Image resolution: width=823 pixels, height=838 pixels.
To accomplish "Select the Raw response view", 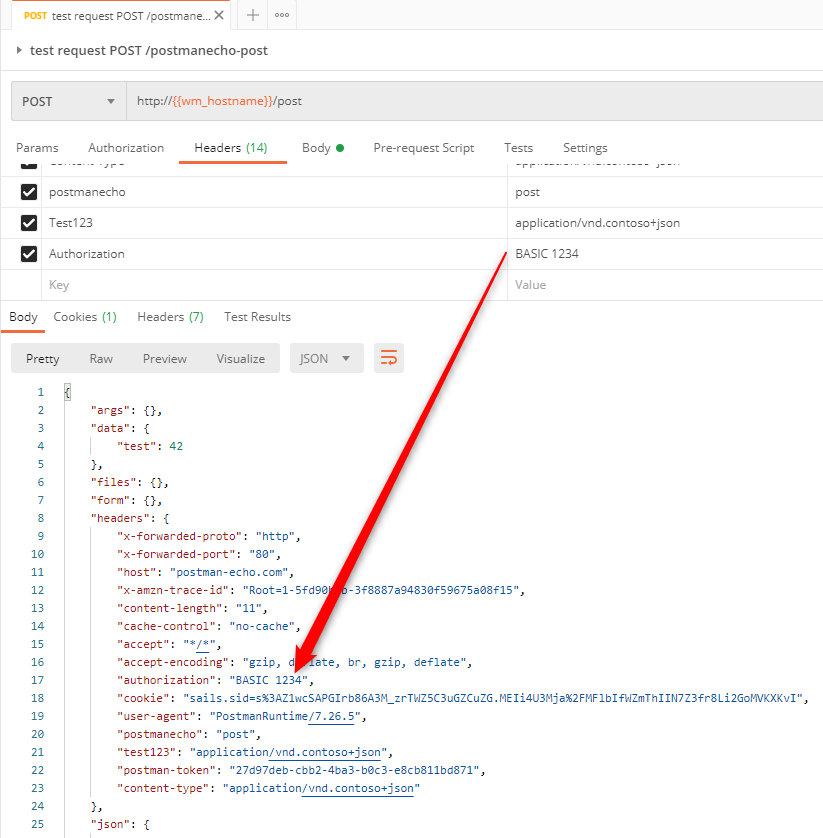I will (x=101, y=359).
